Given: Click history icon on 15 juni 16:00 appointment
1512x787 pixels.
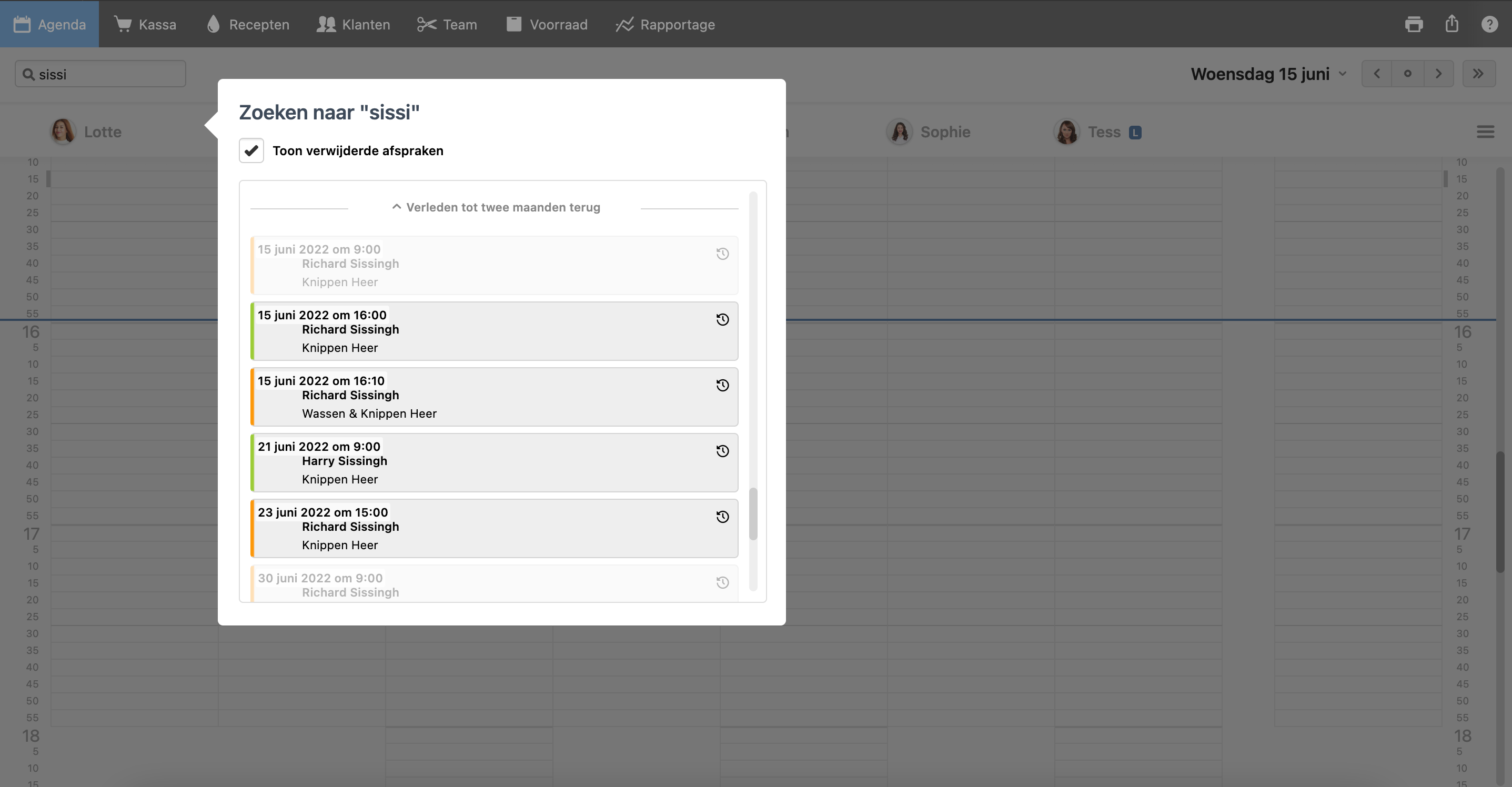Looking at the screenshot, I should pos(722,319).
